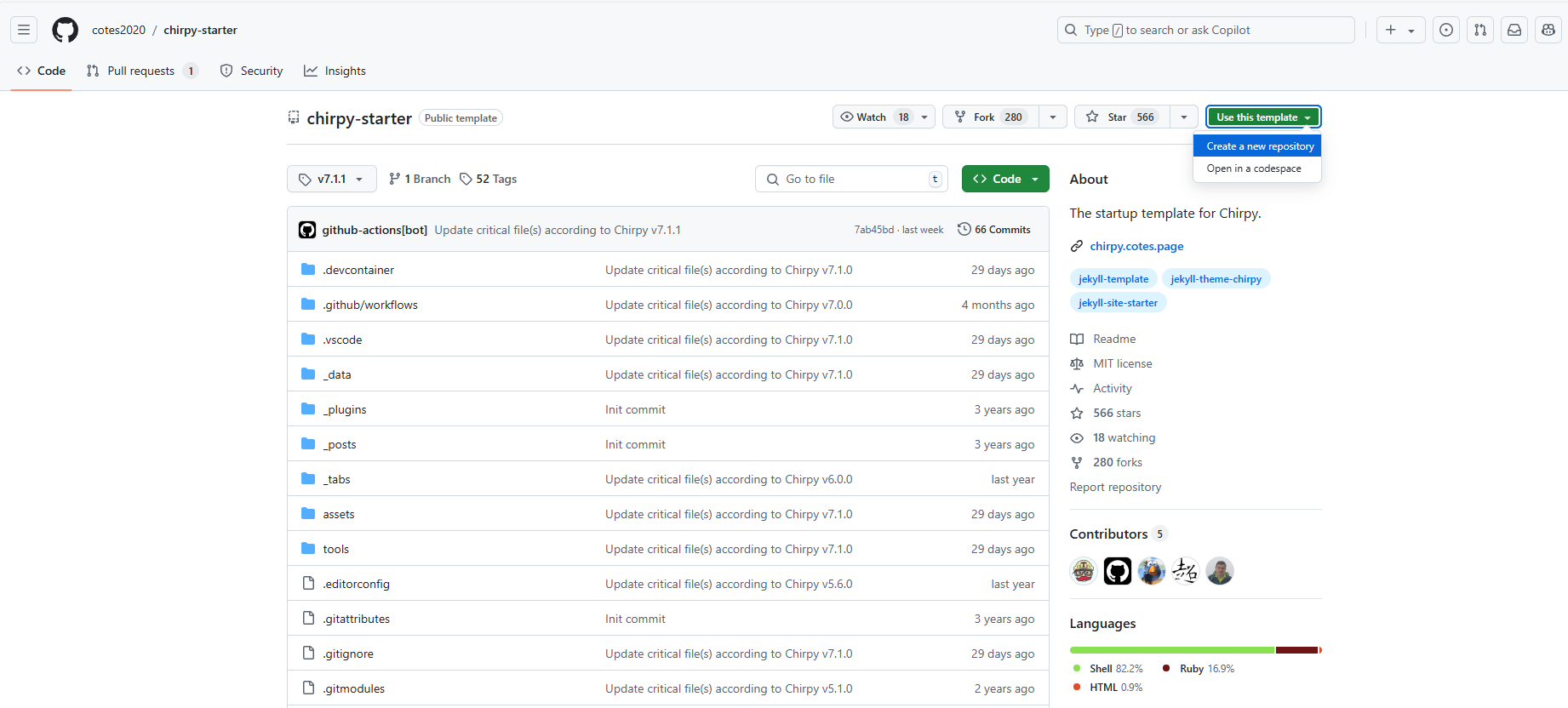Open the chirpy.cotes.page link
This screenshot has height=708, width=1568.
(x=1136, y=246)
